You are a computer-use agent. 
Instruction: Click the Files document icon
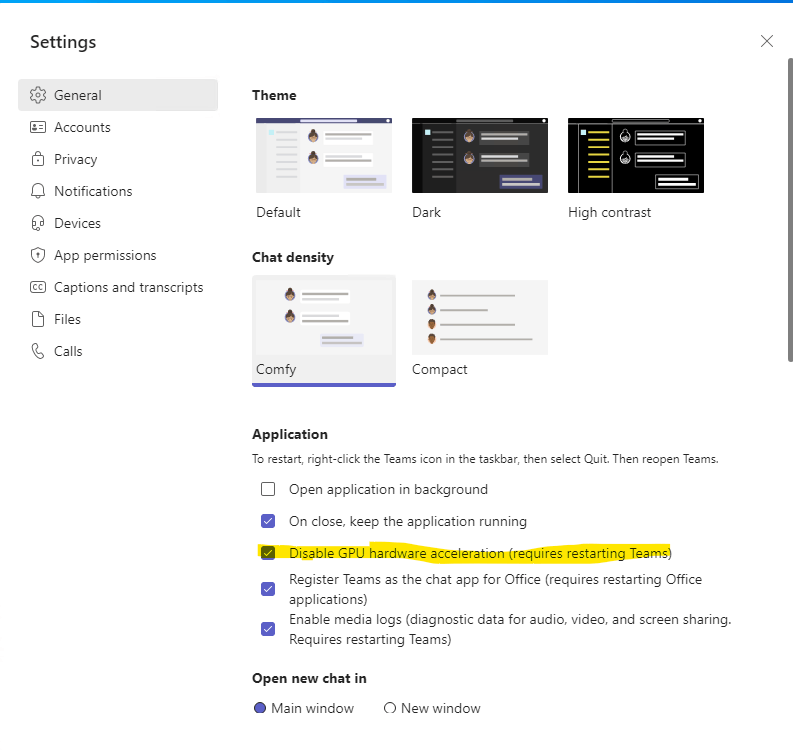point(38,319)
